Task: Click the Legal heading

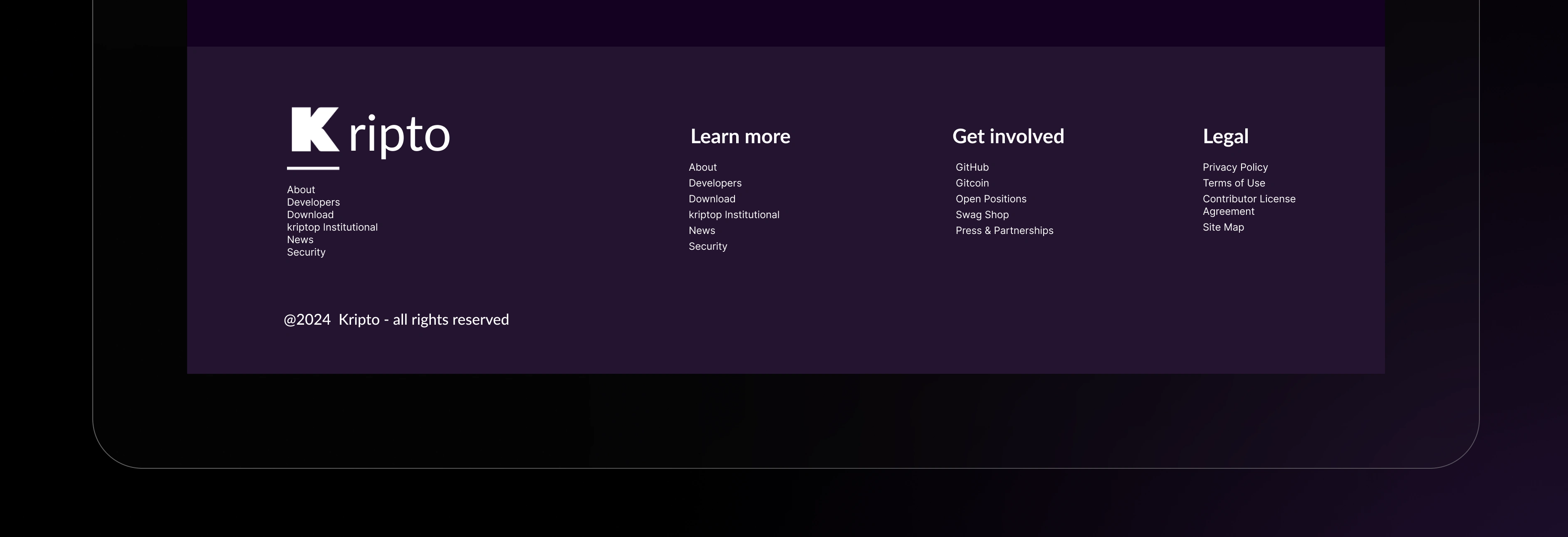Action: tap(1225, 137)
